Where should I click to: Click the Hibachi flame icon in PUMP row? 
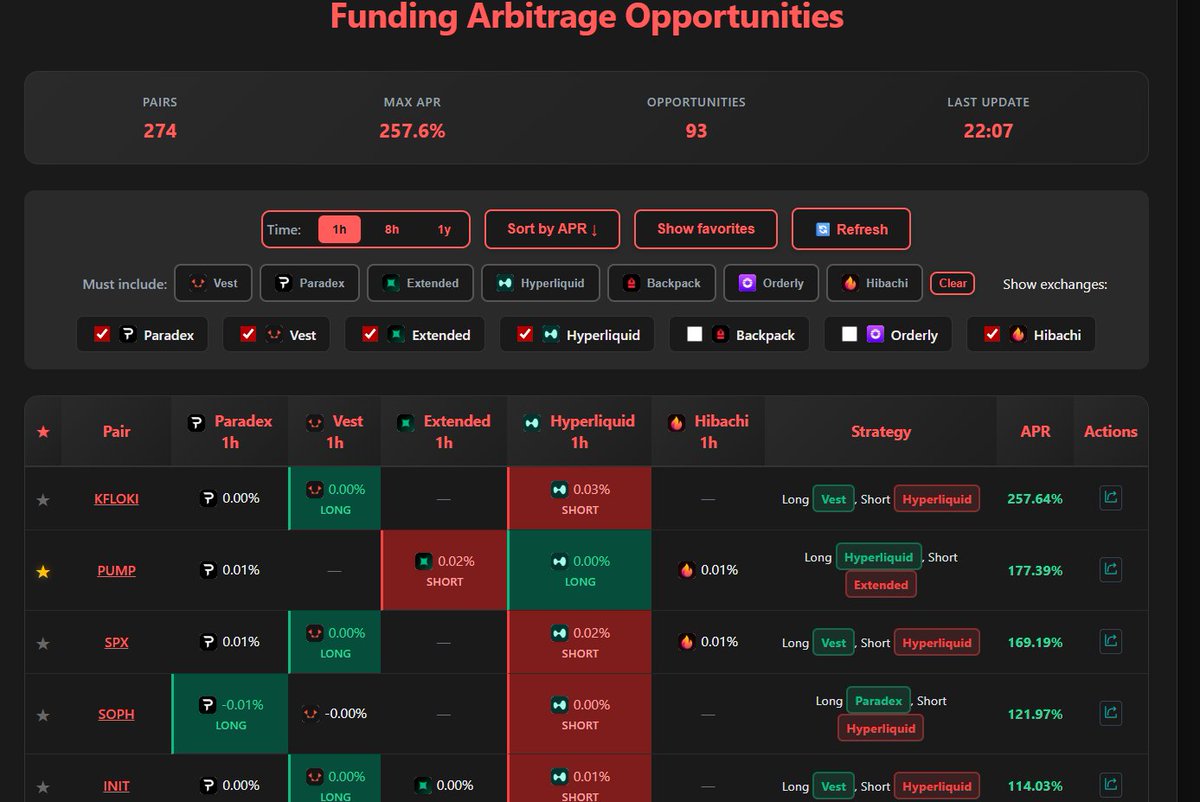point(686,570)
